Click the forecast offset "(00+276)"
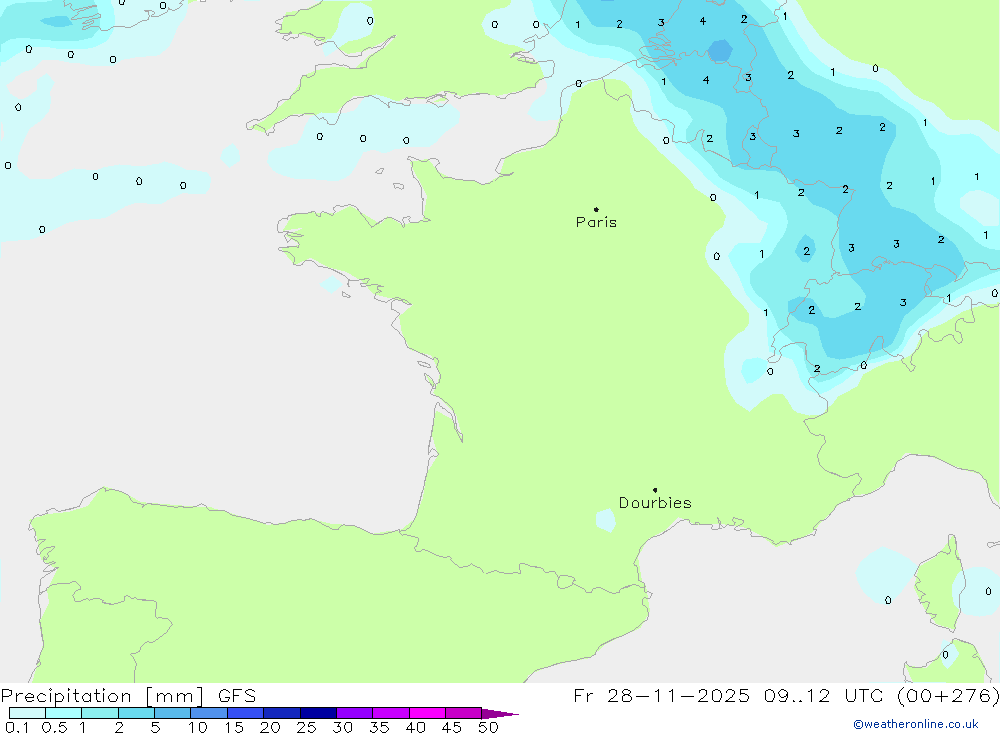1000x733 pixels. [948, 696]
